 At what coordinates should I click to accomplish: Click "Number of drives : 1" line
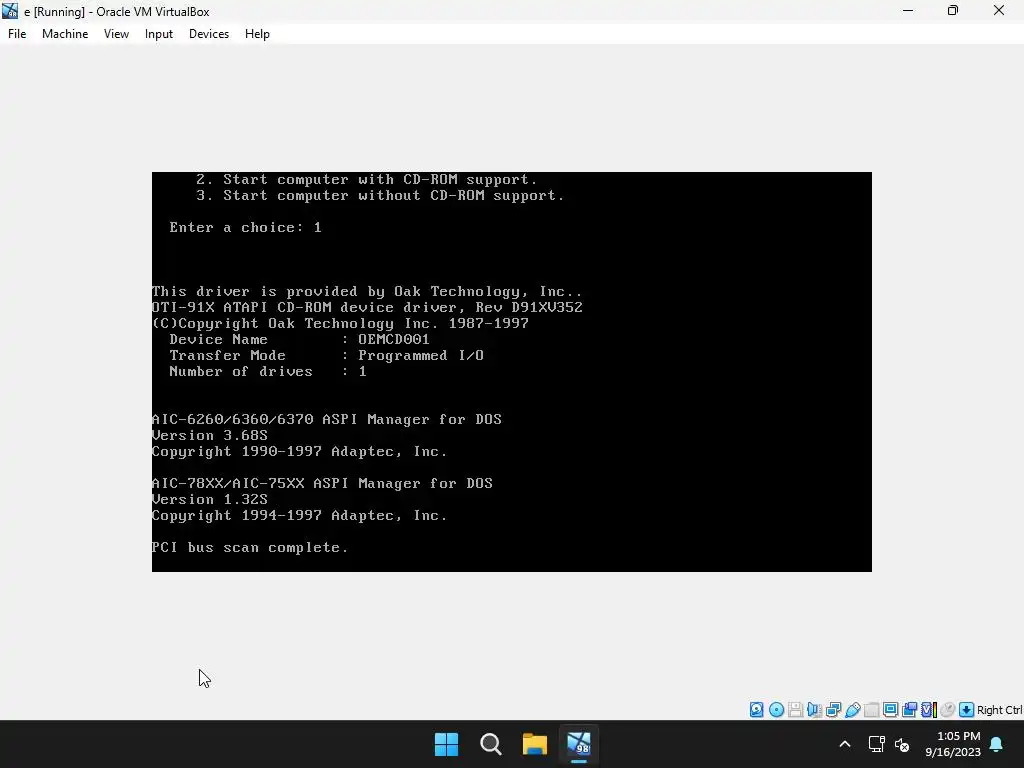(x=268, y=372)
